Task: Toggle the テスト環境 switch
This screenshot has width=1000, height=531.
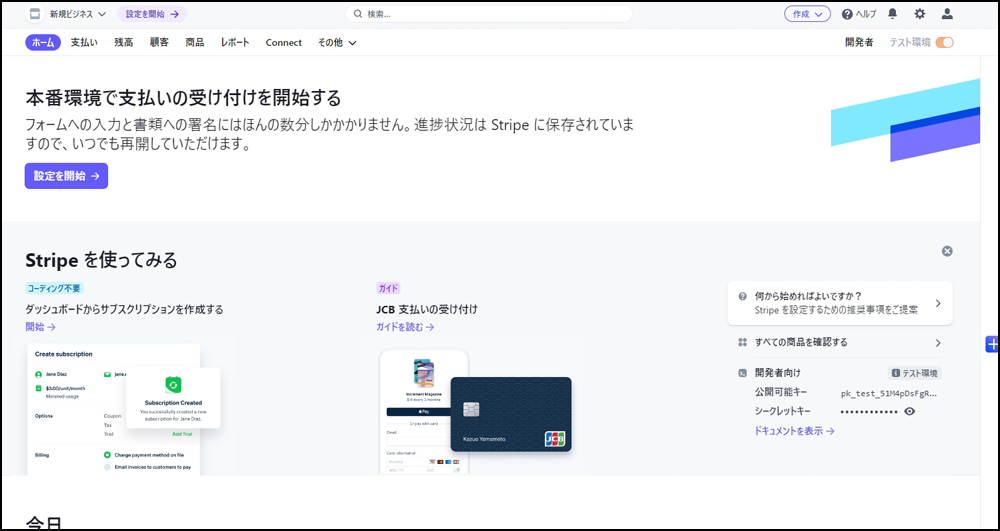Action: (944, 42)
